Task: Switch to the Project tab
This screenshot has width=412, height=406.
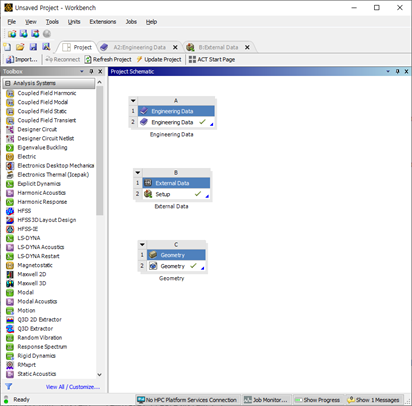Action: (77, 47)
